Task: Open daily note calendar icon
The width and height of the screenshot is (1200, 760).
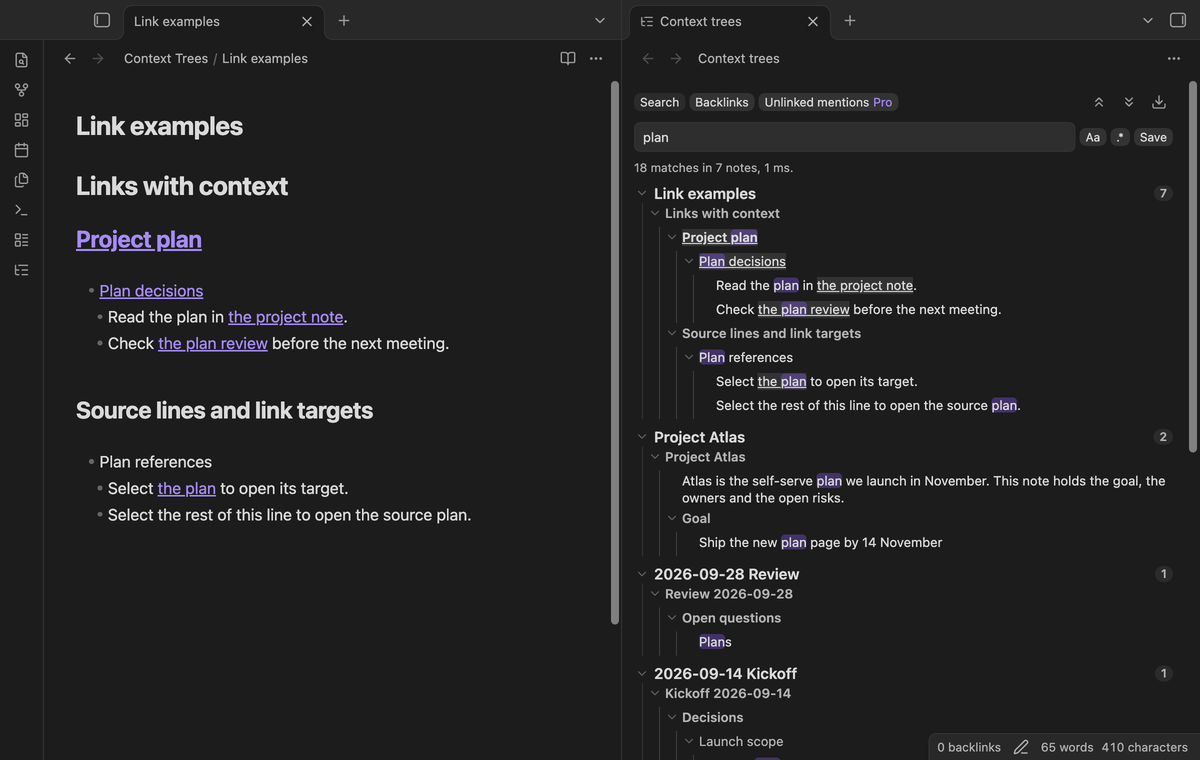Action: point(21,150)
